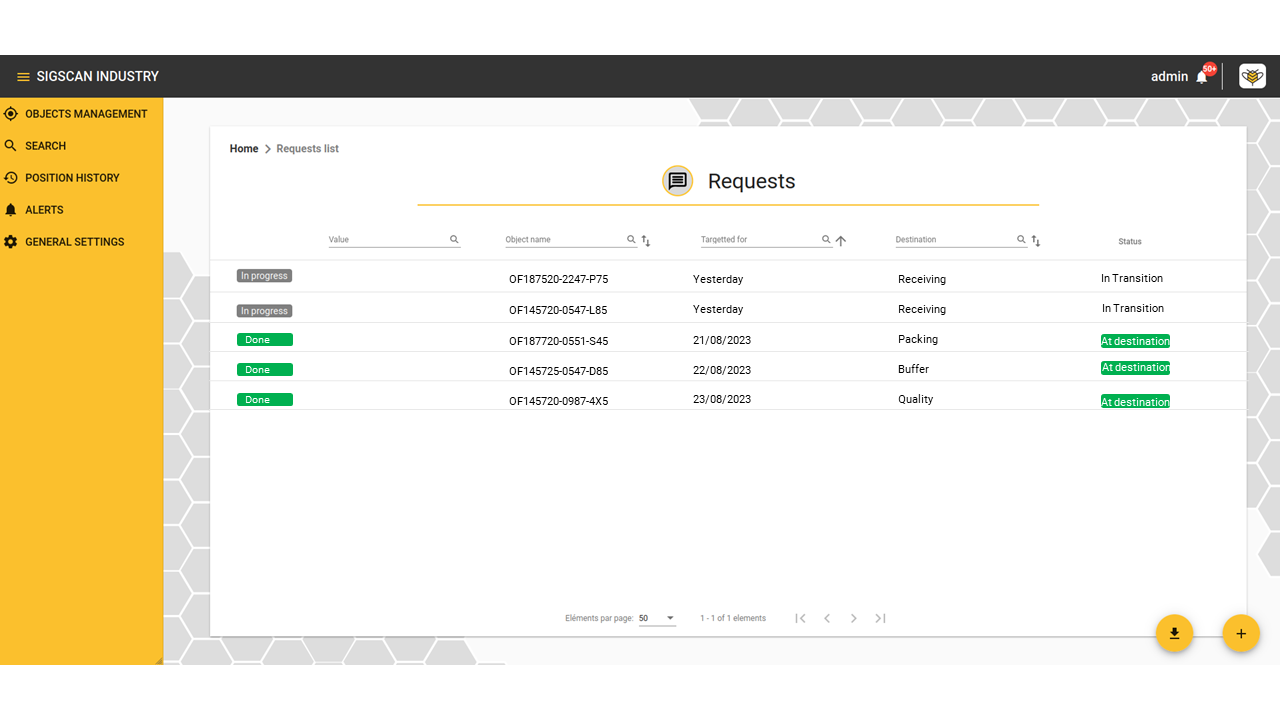Sort by Destination column
The image size is (1280, 720).
click(x=1036, y=241)
